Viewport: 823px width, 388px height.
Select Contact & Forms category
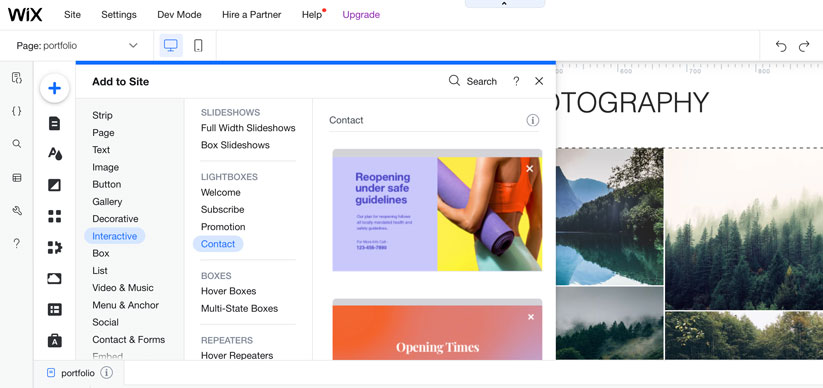[129, 339]
